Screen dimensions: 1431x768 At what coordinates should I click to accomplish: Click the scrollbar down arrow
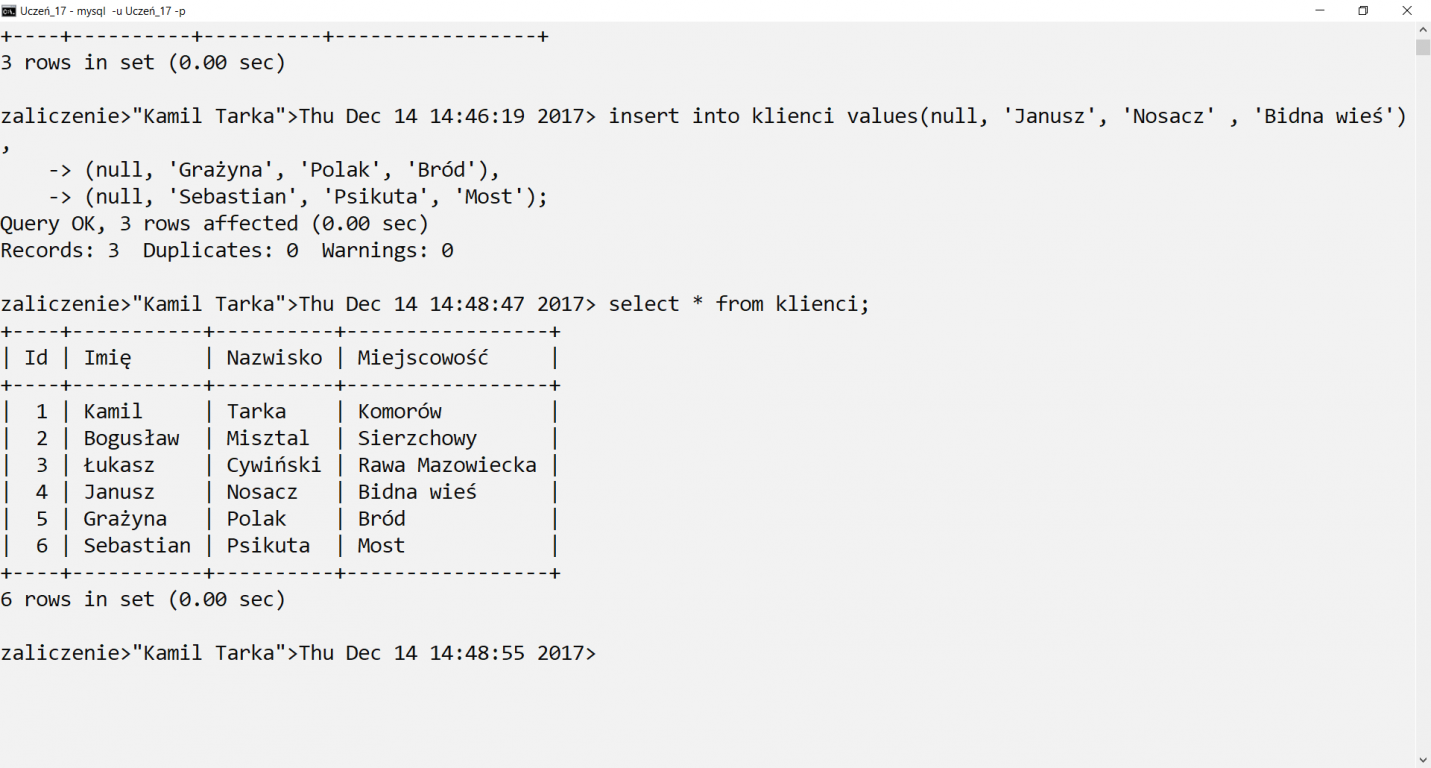(1423, 760)
